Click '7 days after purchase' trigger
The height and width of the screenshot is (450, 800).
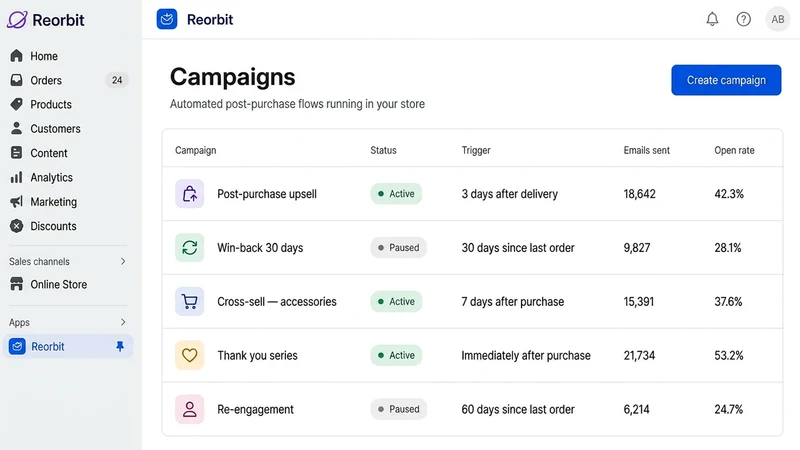(513, 302)
